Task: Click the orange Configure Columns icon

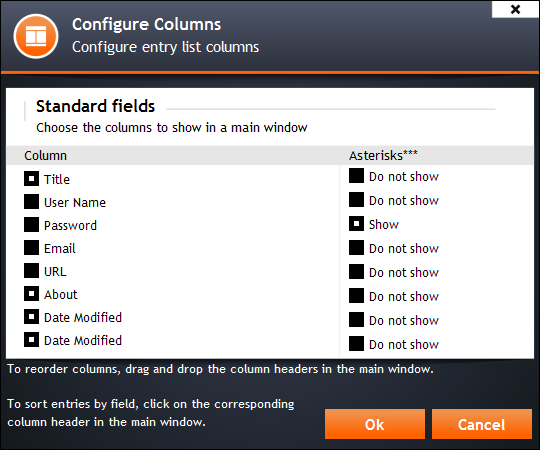Action: point(36,36)
